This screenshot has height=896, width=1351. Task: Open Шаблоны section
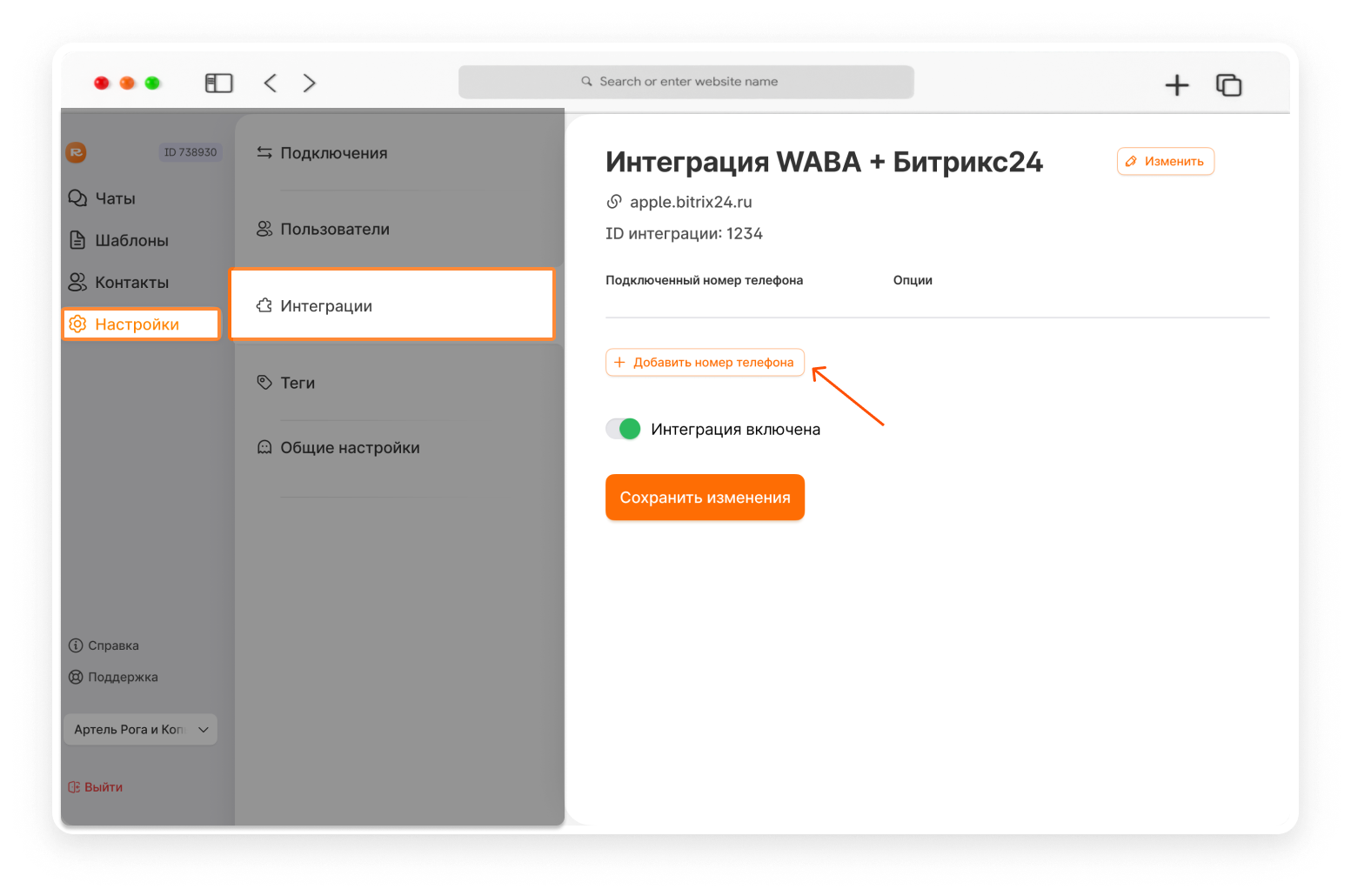pos(119,240)
